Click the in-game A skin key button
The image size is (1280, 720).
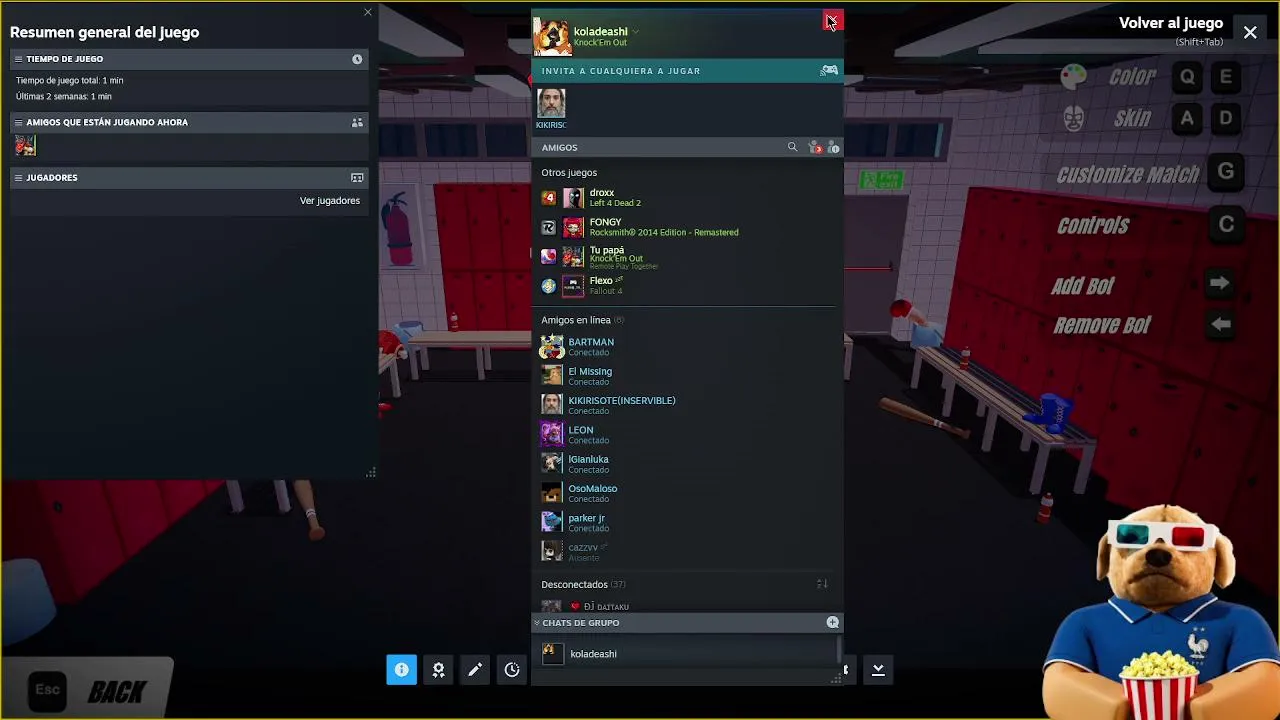tap(1187, 119)
